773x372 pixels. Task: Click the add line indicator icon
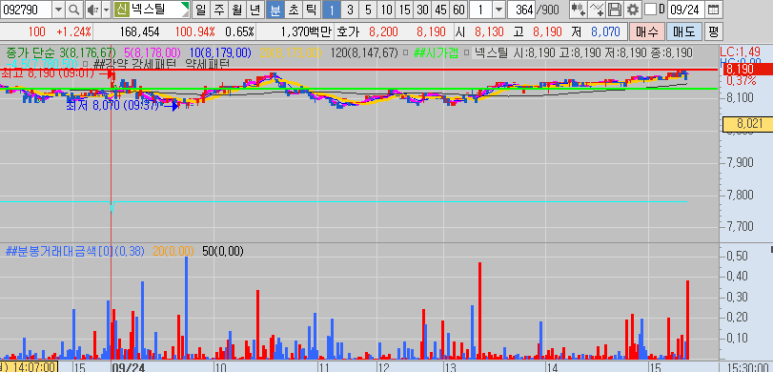point(597,9)
